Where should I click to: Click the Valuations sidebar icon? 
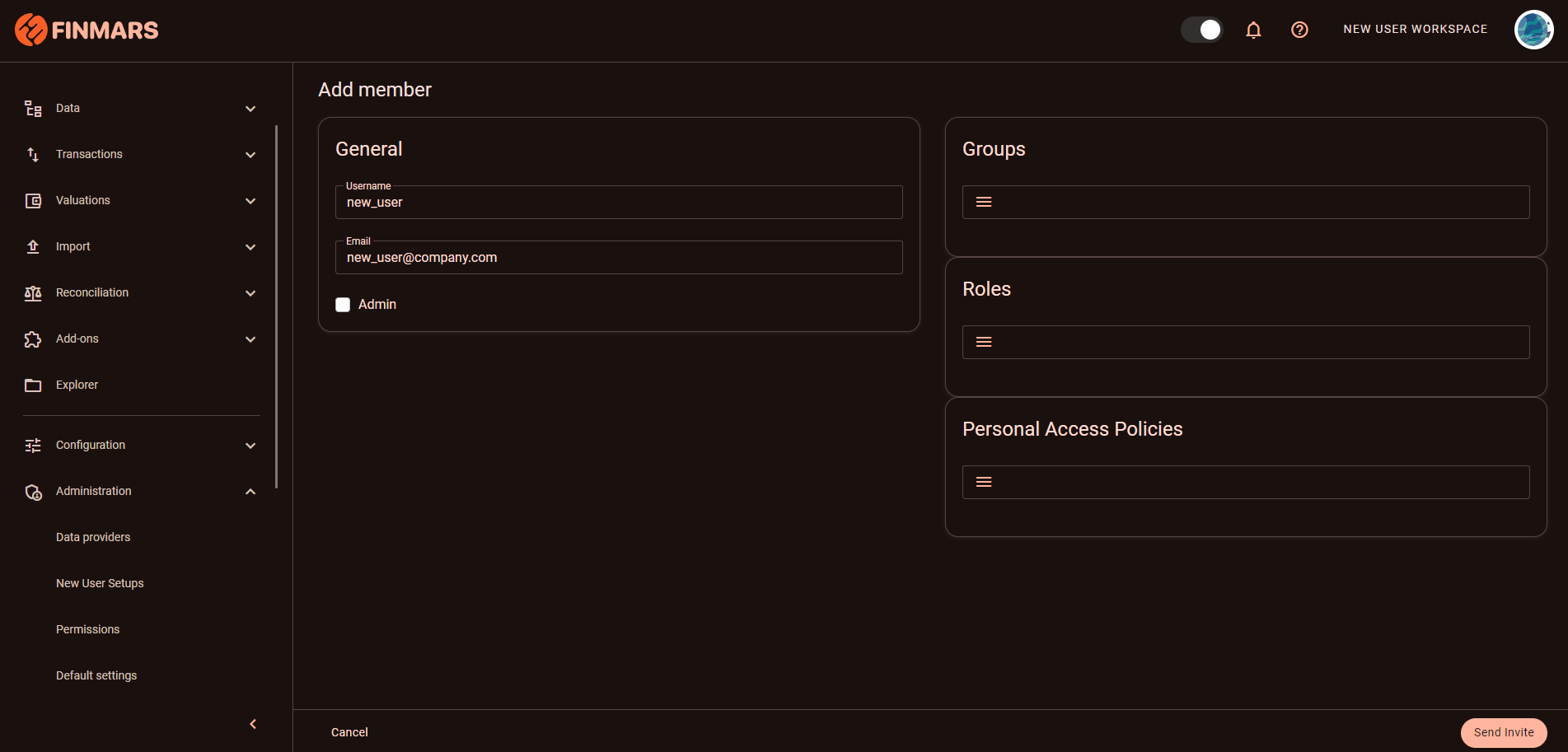pyautogui.click(x=33, y=201)
